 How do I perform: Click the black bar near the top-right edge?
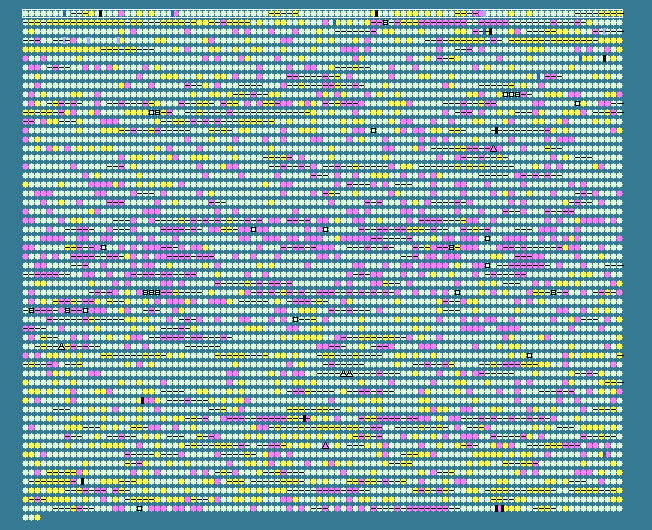[604, 58]
